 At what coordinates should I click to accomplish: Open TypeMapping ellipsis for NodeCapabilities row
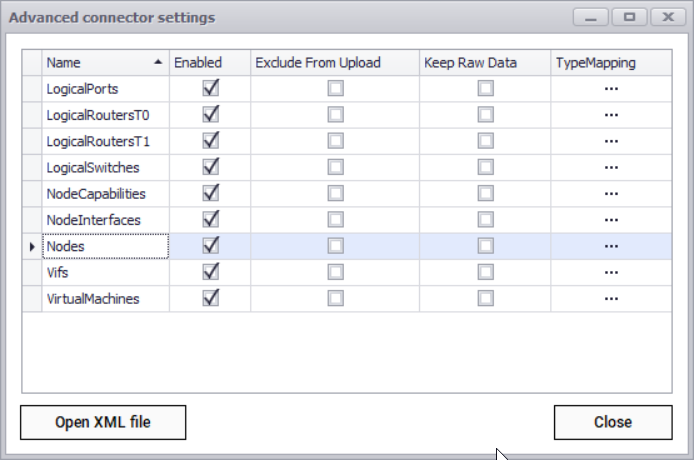point(611,193)
